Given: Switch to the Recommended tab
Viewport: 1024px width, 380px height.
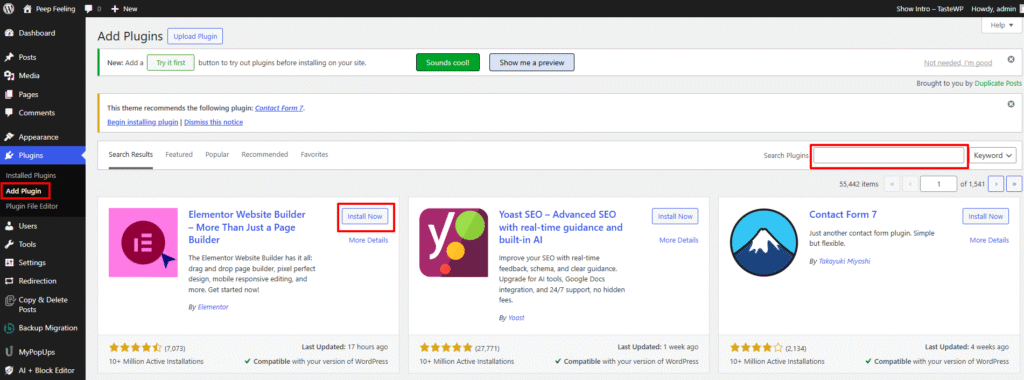Looking at the screenshot, I should click(x=264, y=155).
